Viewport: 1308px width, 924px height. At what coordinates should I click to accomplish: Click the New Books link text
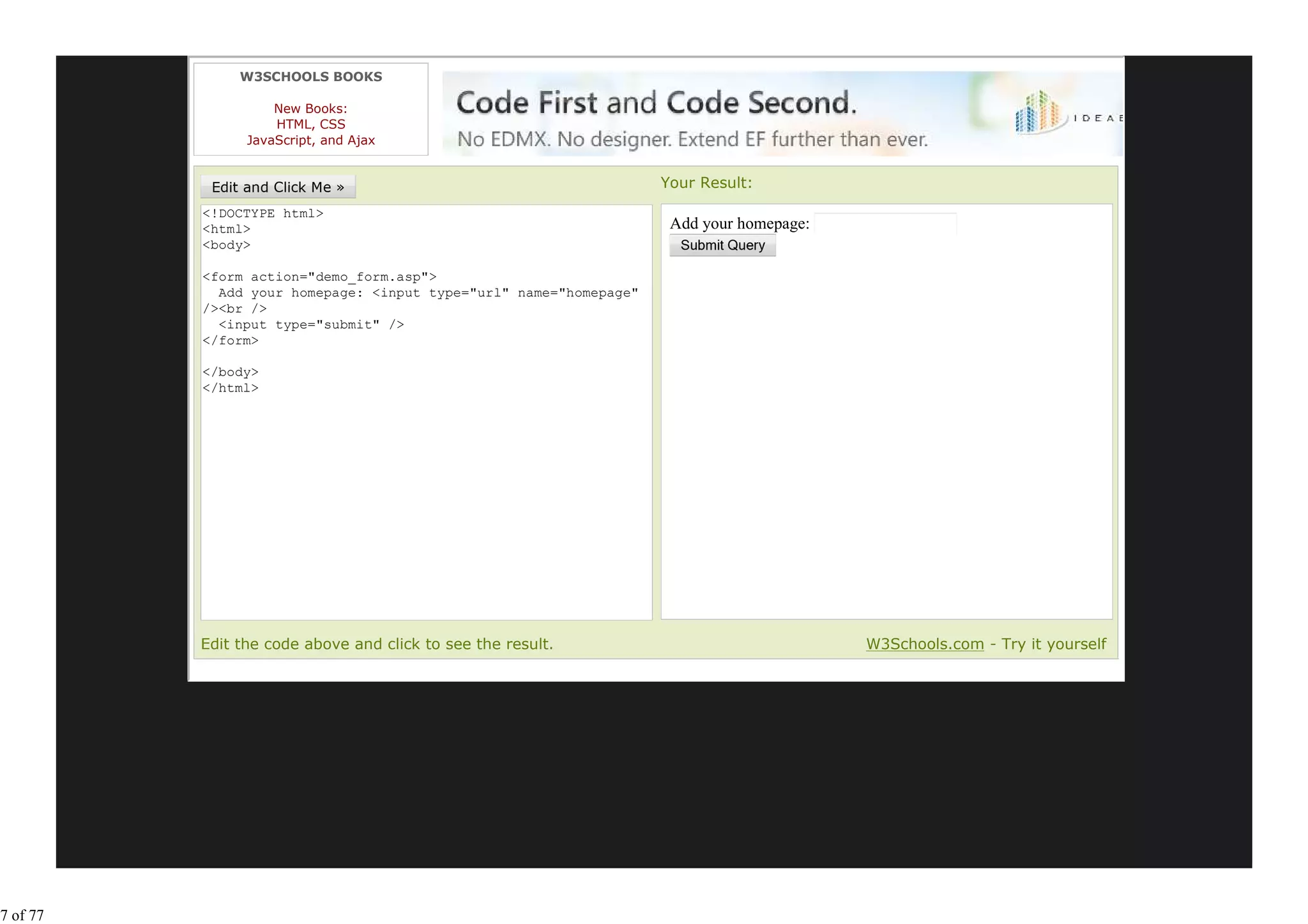click(310, 109)
